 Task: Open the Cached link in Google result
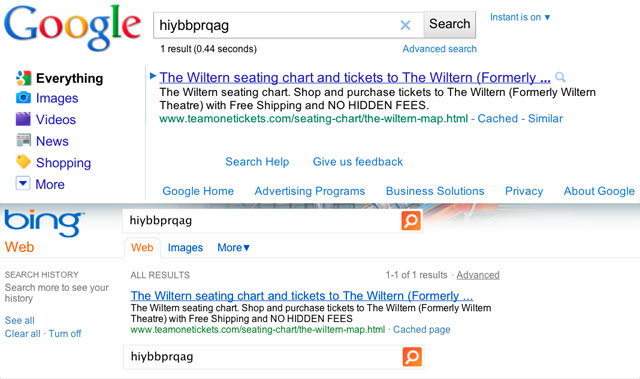pyautogui.click(x=498, y=119)
